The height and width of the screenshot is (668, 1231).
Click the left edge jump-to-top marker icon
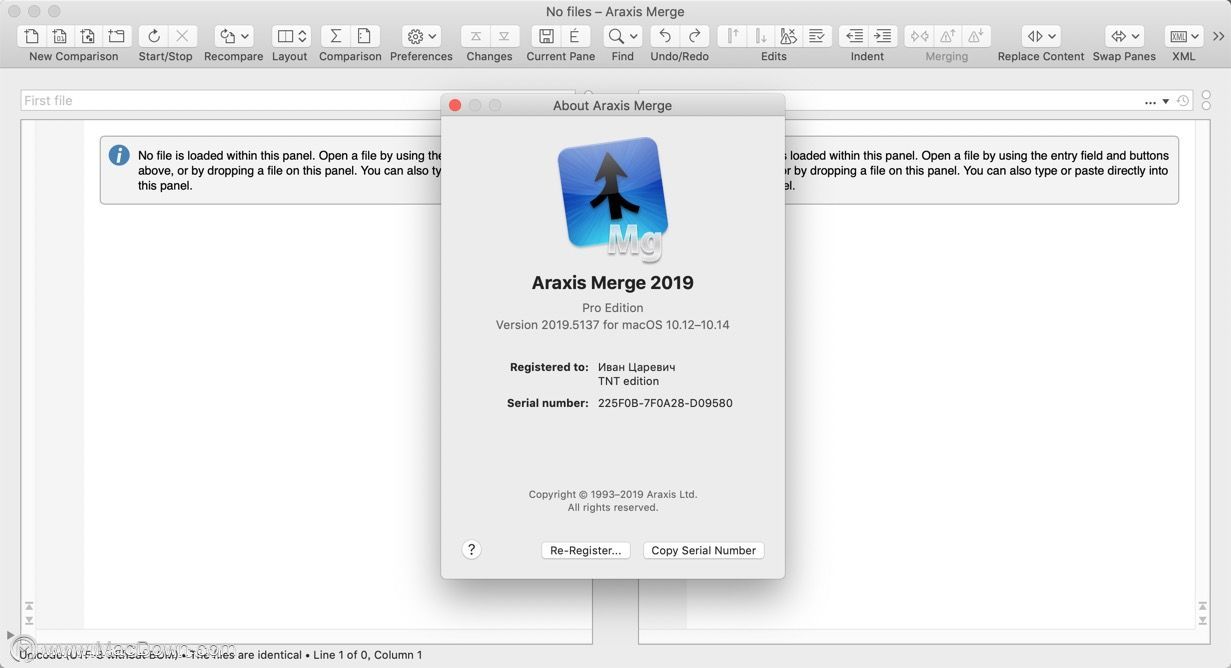29,607
